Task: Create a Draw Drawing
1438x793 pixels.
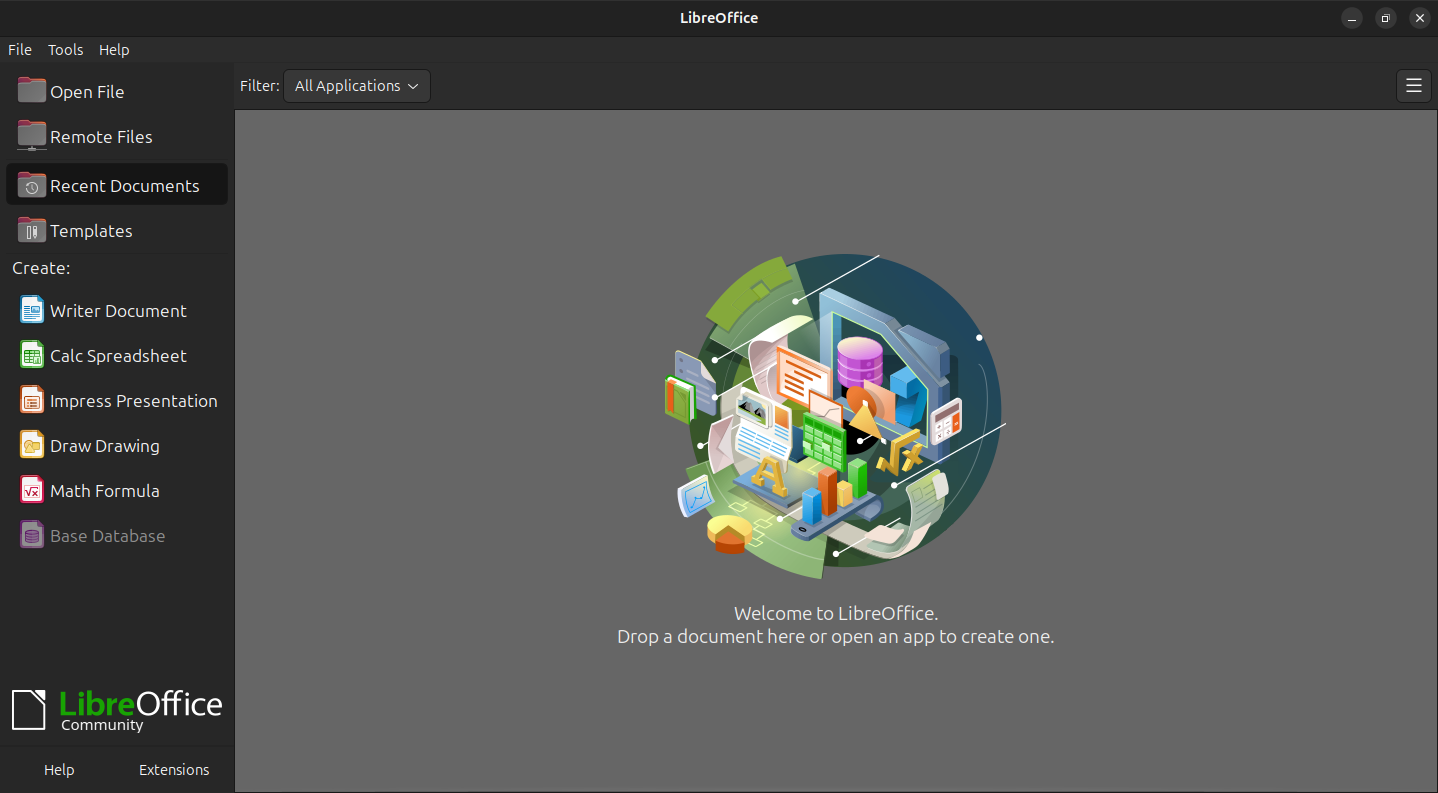Action: pos(104,445)
